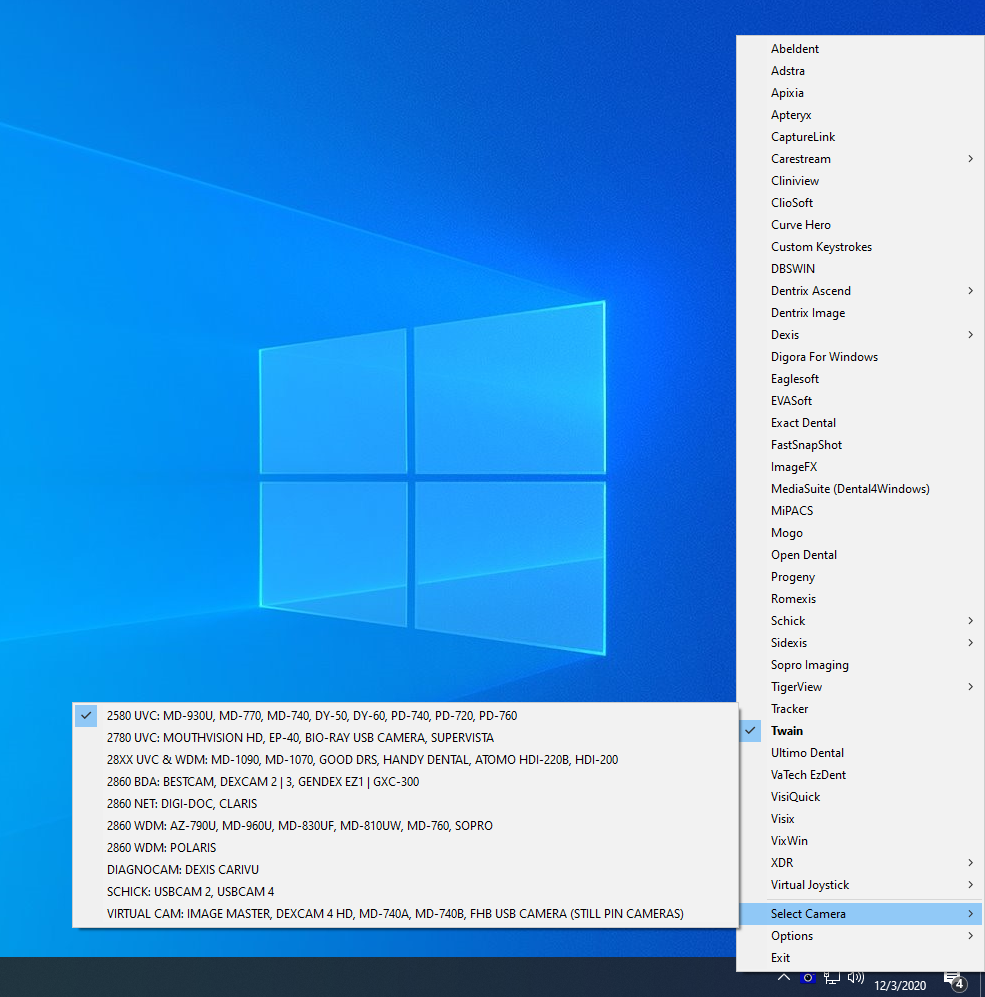The width and height of the screenshot is (985, 997).
Task: Select Custom Keystrokes entry
Action: coord(860,247)
